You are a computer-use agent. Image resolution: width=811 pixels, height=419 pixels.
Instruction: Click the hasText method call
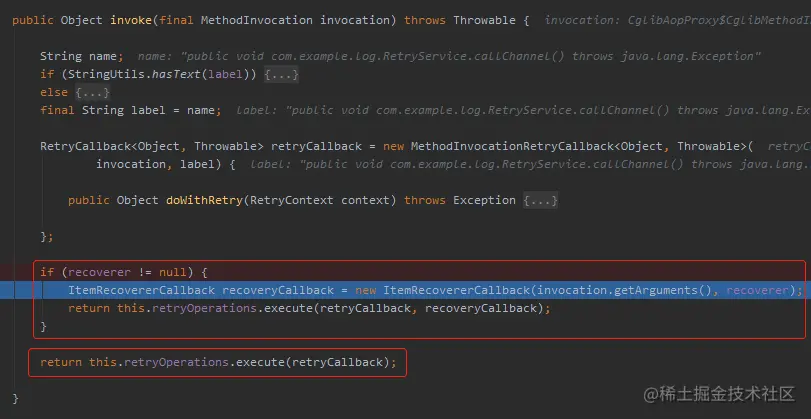tap(176, 74)
